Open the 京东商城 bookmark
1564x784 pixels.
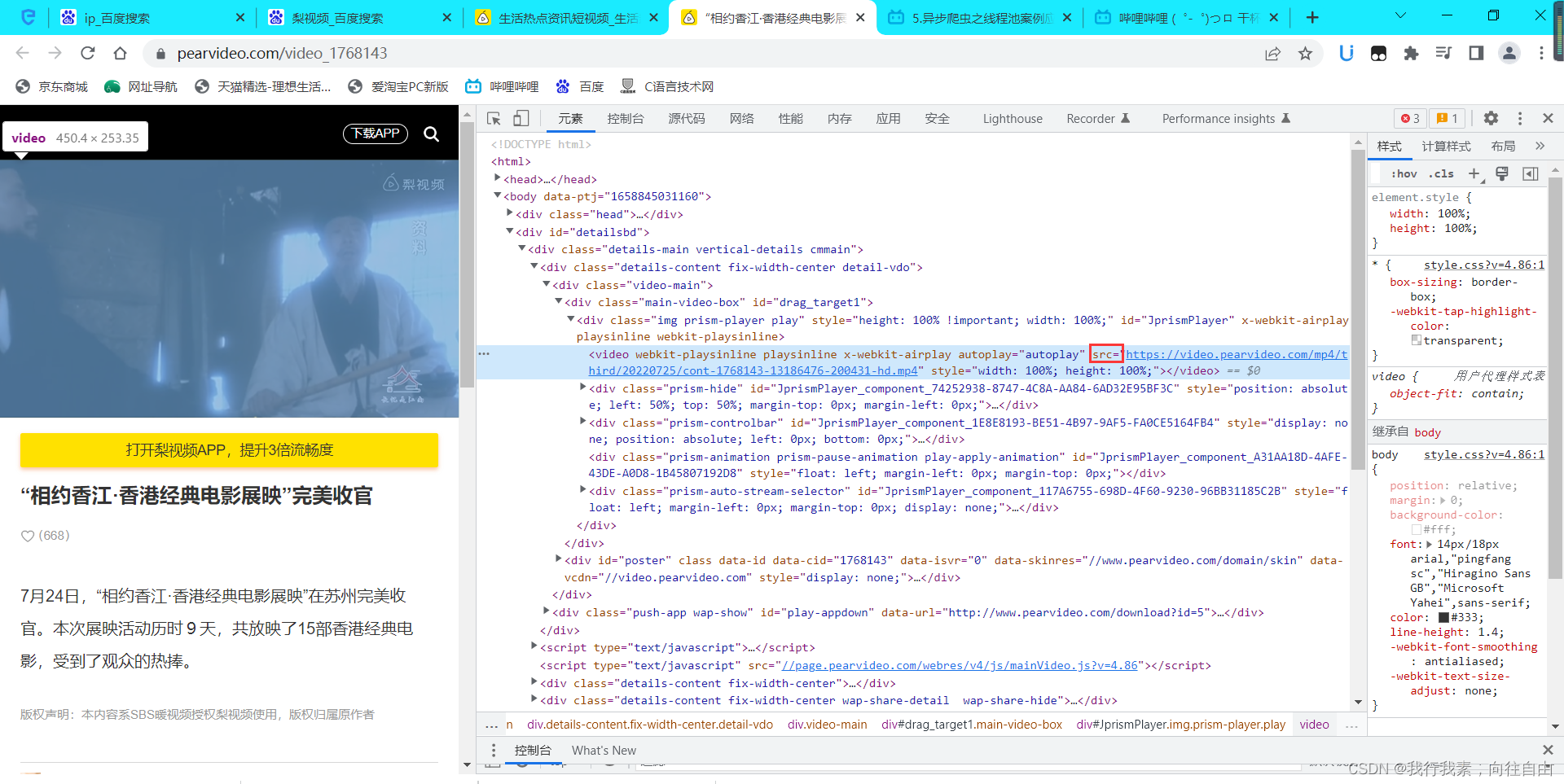coord(52,86)
